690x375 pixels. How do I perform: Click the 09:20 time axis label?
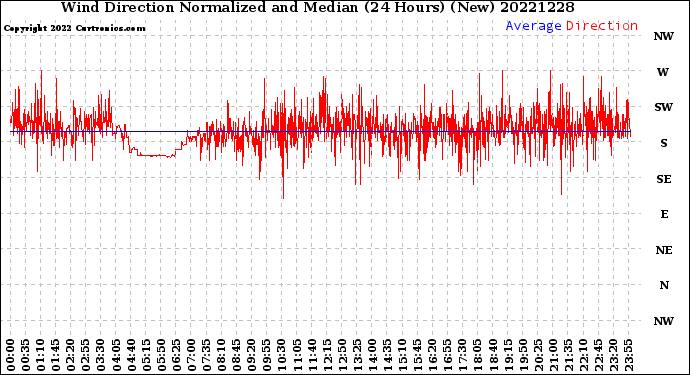252,355
